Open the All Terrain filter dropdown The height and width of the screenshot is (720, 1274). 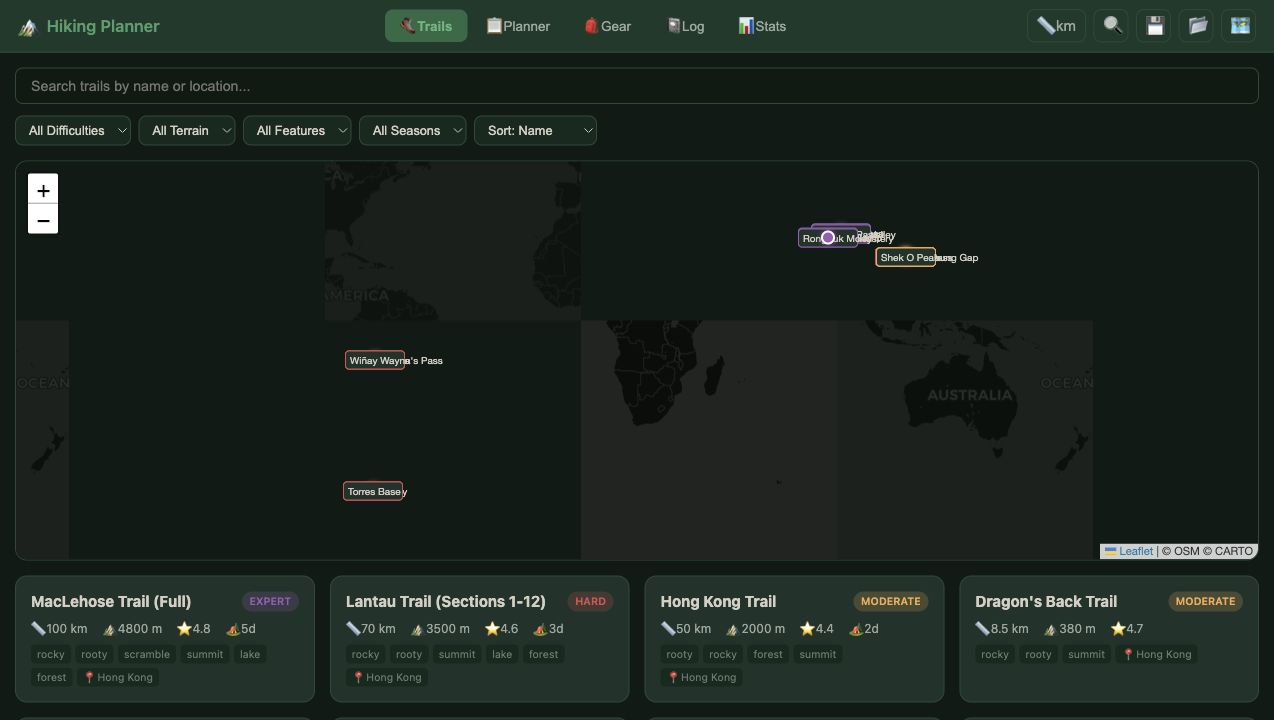(187, 130)
